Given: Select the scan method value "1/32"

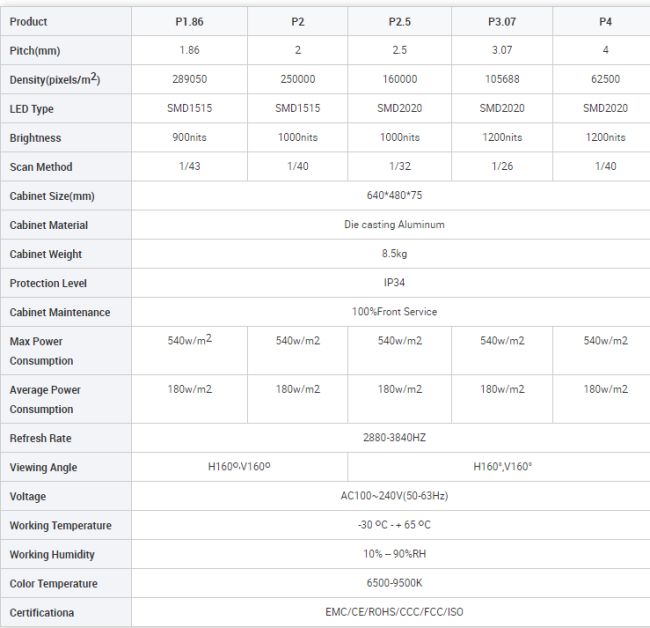Looking at the screenshot, I should (x=399, y=167).
